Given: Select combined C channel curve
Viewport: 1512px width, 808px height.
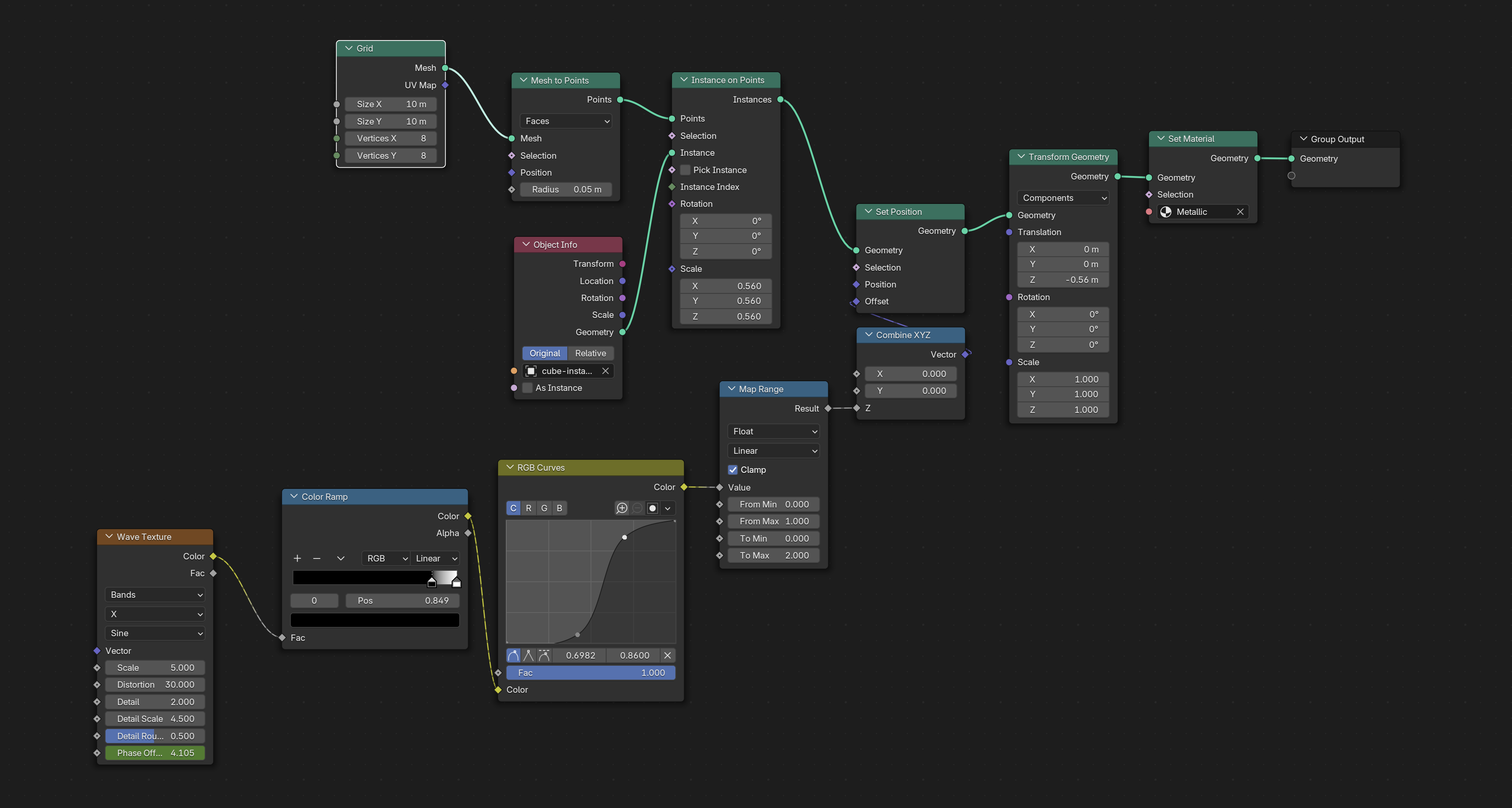Looking at the screenshot, I should point(514,508).
